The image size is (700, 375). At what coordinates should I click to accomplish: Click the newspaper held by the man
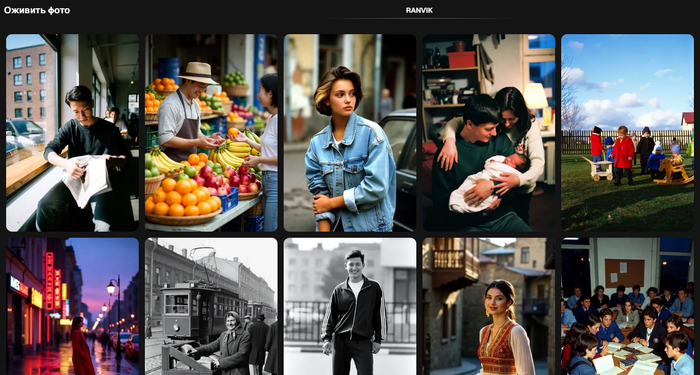87,179
